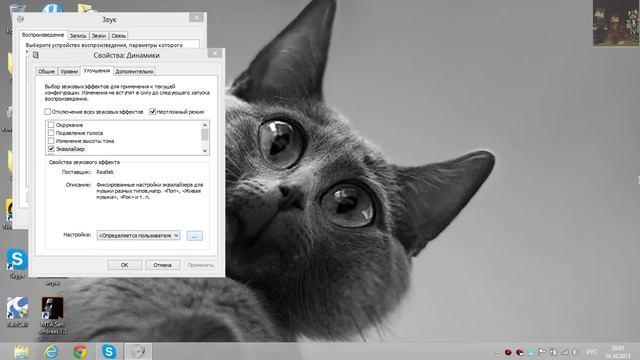Toggle the Эквалайзер effect checkbox

pyautogui.click(x=51, y=149)
